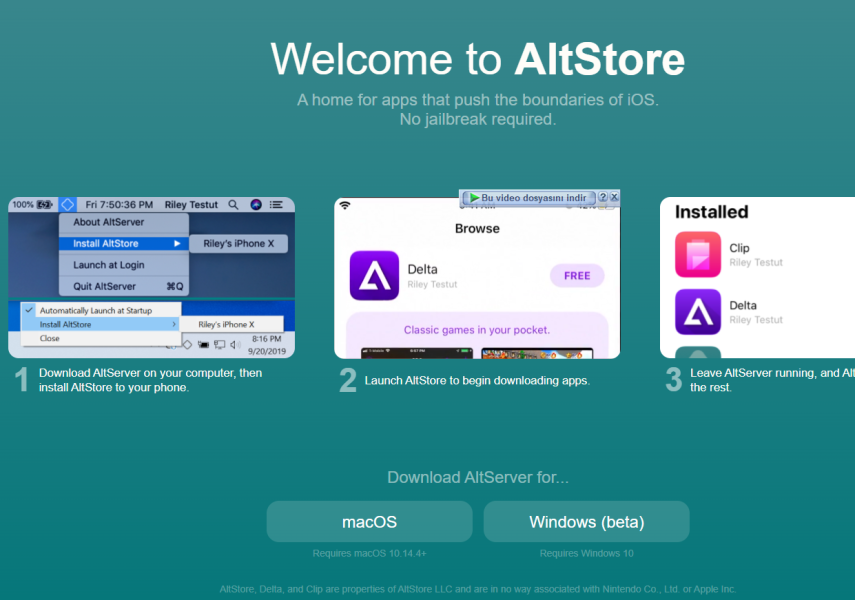This screenshot has width=855, height=600.
Task: Click the notification center list icon
Action: [277, 204]
